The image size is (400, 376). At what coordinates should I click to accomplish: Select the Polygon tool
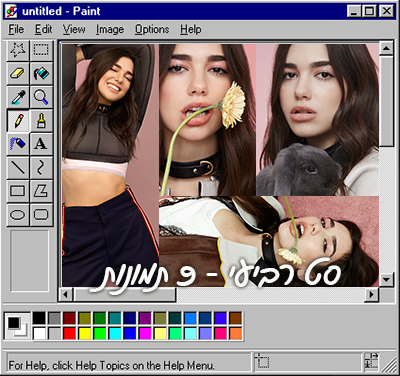click(41, 191)
